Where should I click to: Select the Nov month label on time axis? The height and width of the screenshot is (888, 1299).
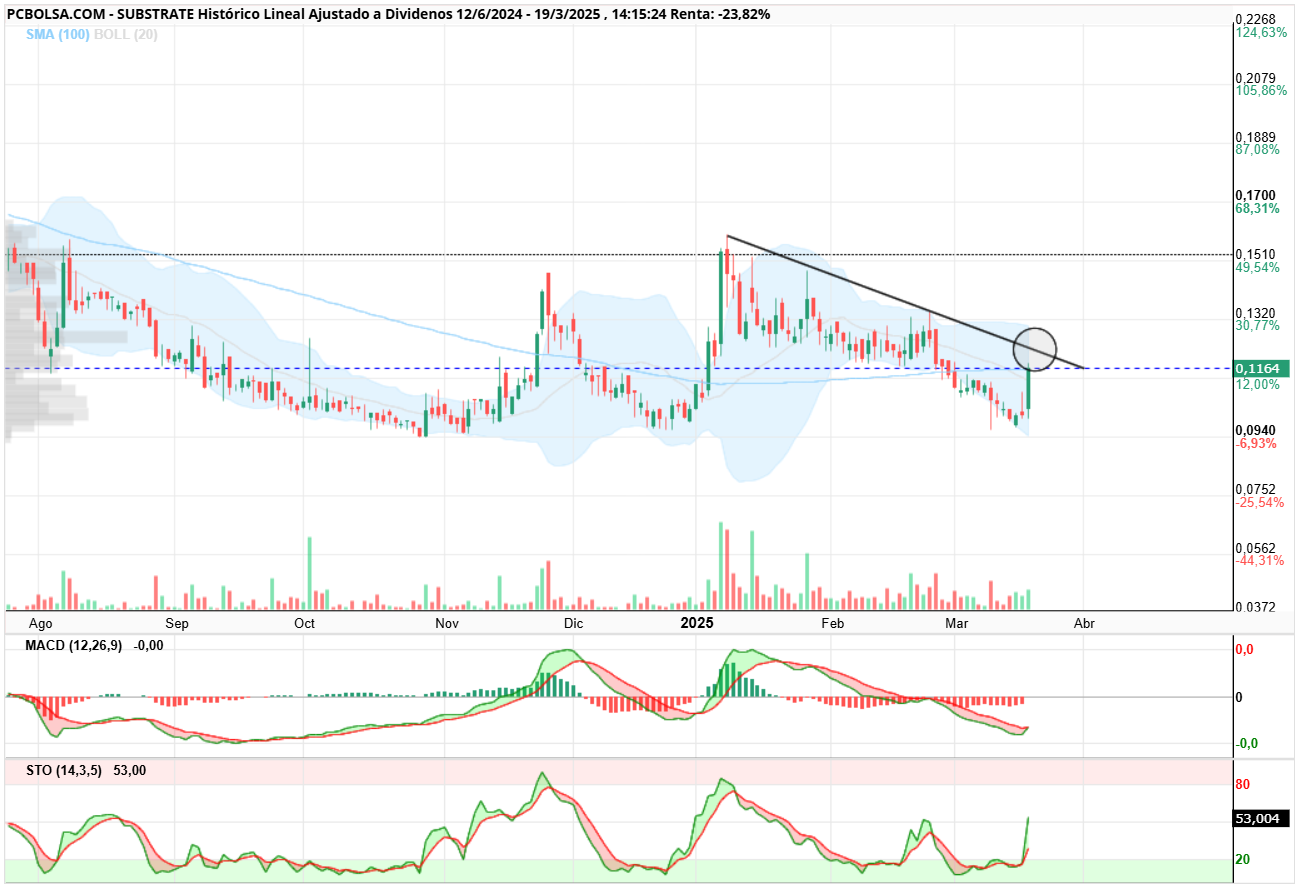[x=447, y=623]
